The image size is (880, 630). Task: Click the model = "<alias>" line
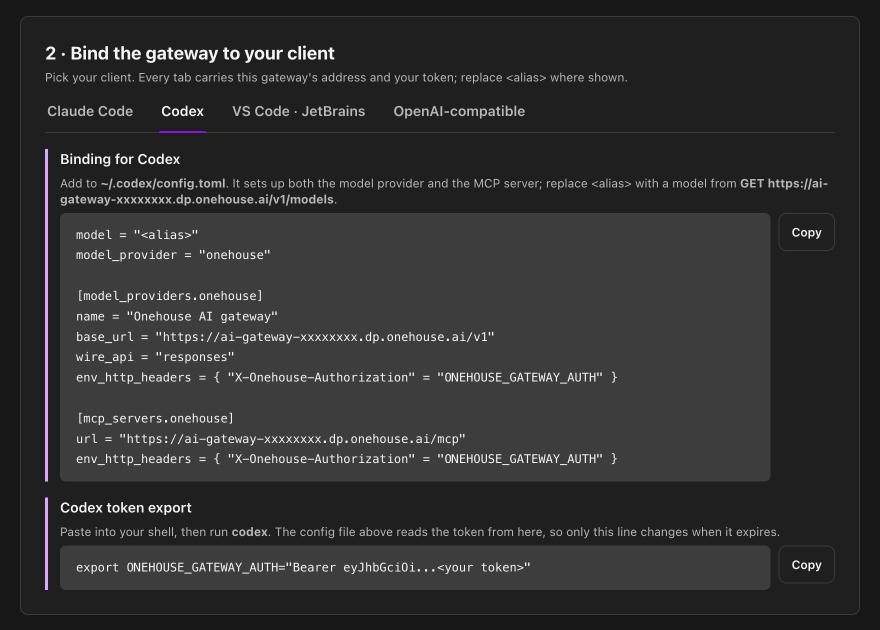[x=137, y=234]
